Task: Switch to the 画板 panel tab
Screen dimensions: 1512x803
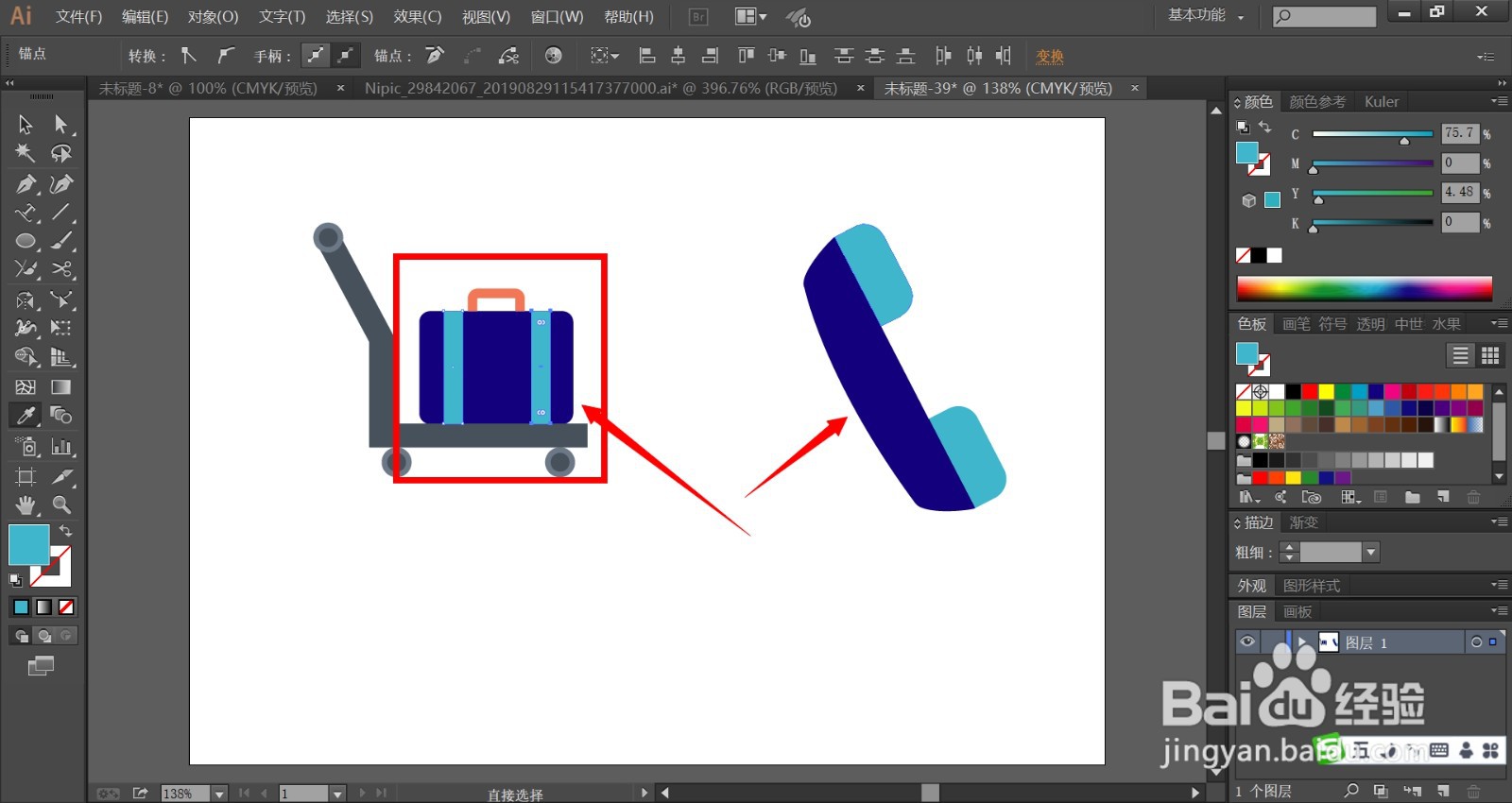Action: 1297,611
